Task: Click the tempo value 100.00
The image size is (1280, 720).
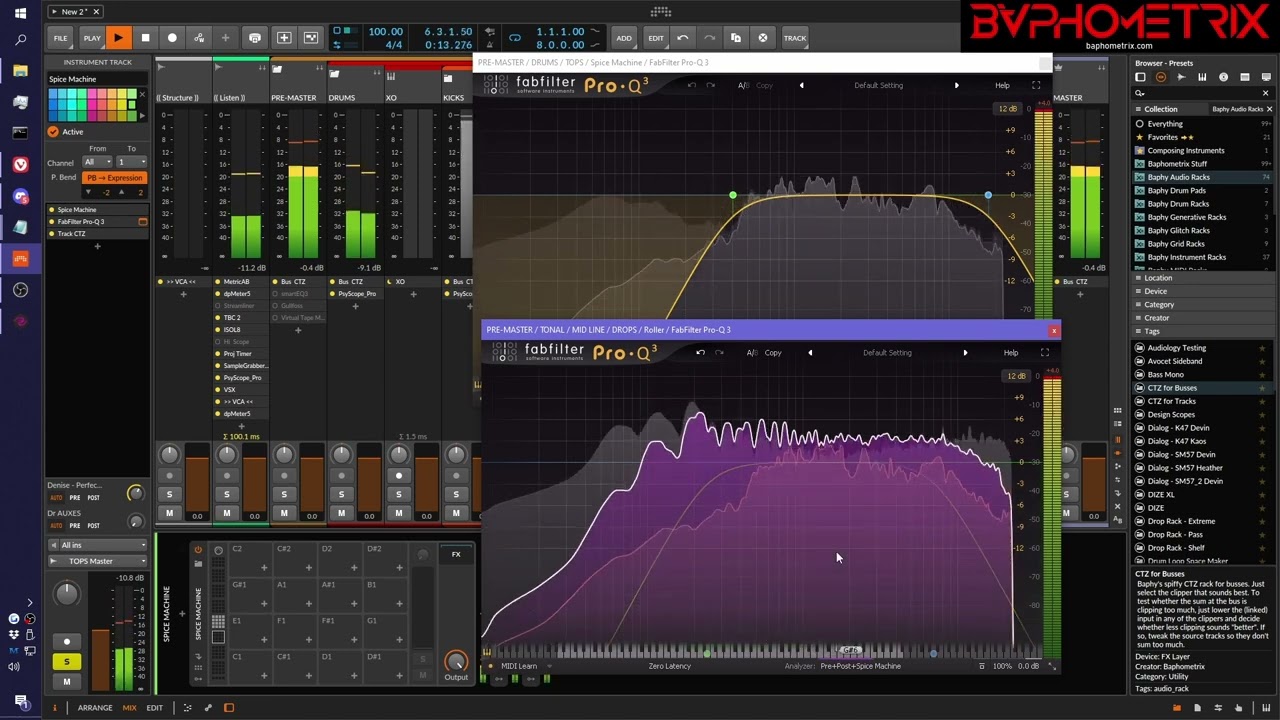Action: click(386, 32)
